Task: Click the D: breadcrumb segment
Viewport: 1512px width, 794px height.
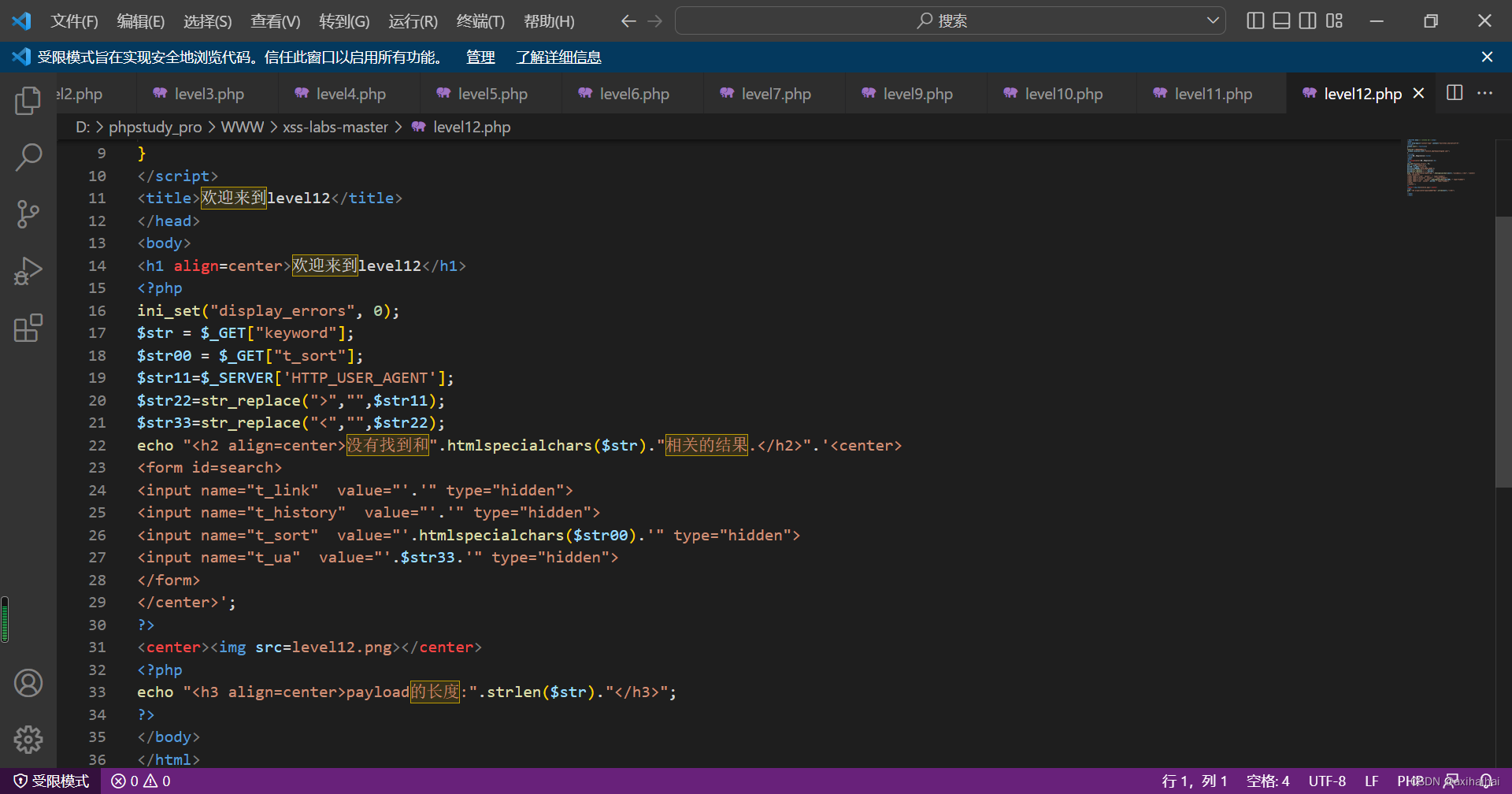Action: (x=83, y=127)
